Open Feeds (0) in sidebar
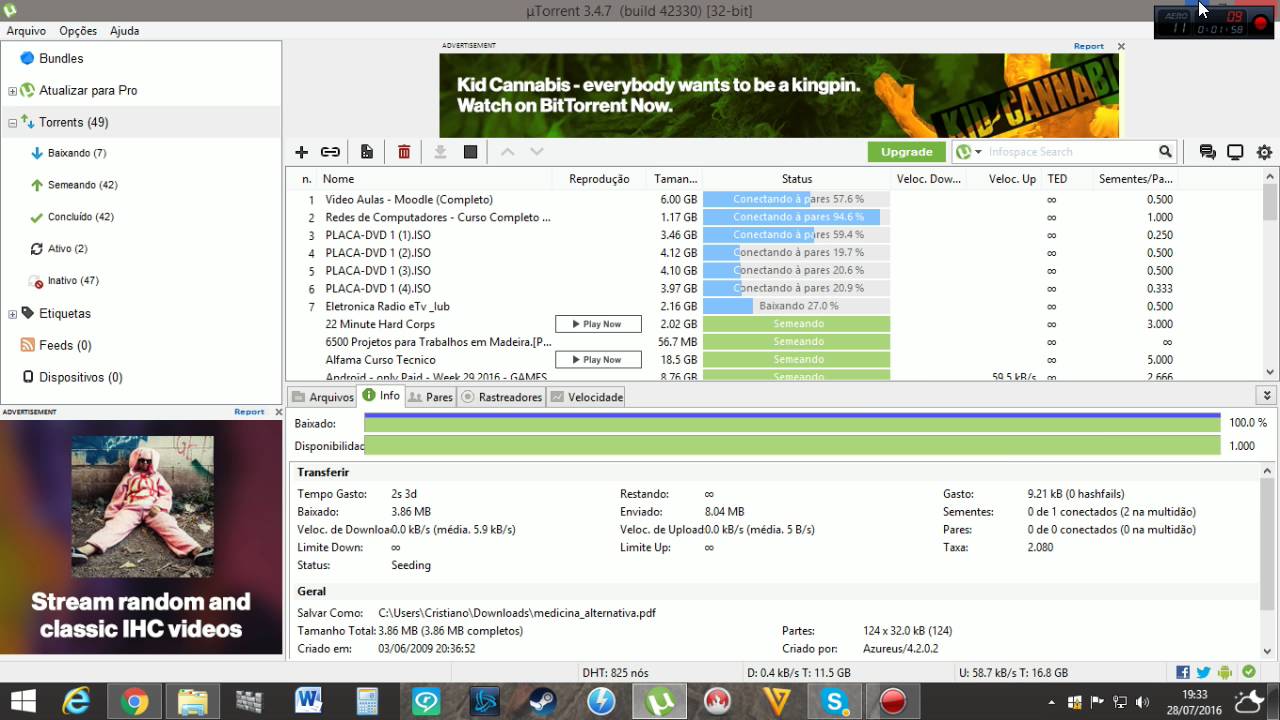1280x720 pixels. 65,345
